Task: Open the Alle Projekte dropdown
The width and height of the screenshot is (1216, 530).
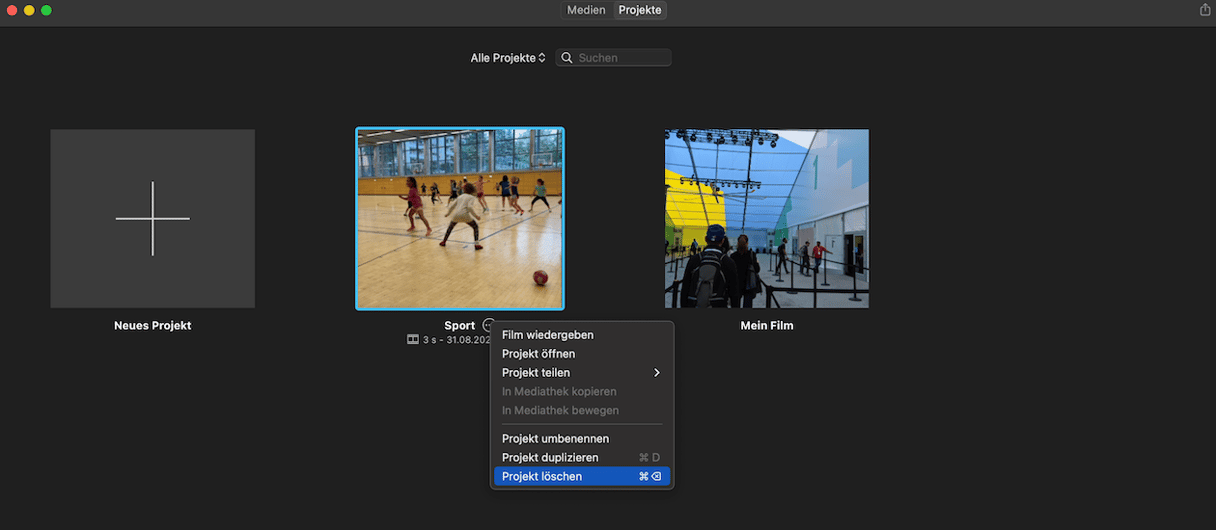Action: [508, 58]
